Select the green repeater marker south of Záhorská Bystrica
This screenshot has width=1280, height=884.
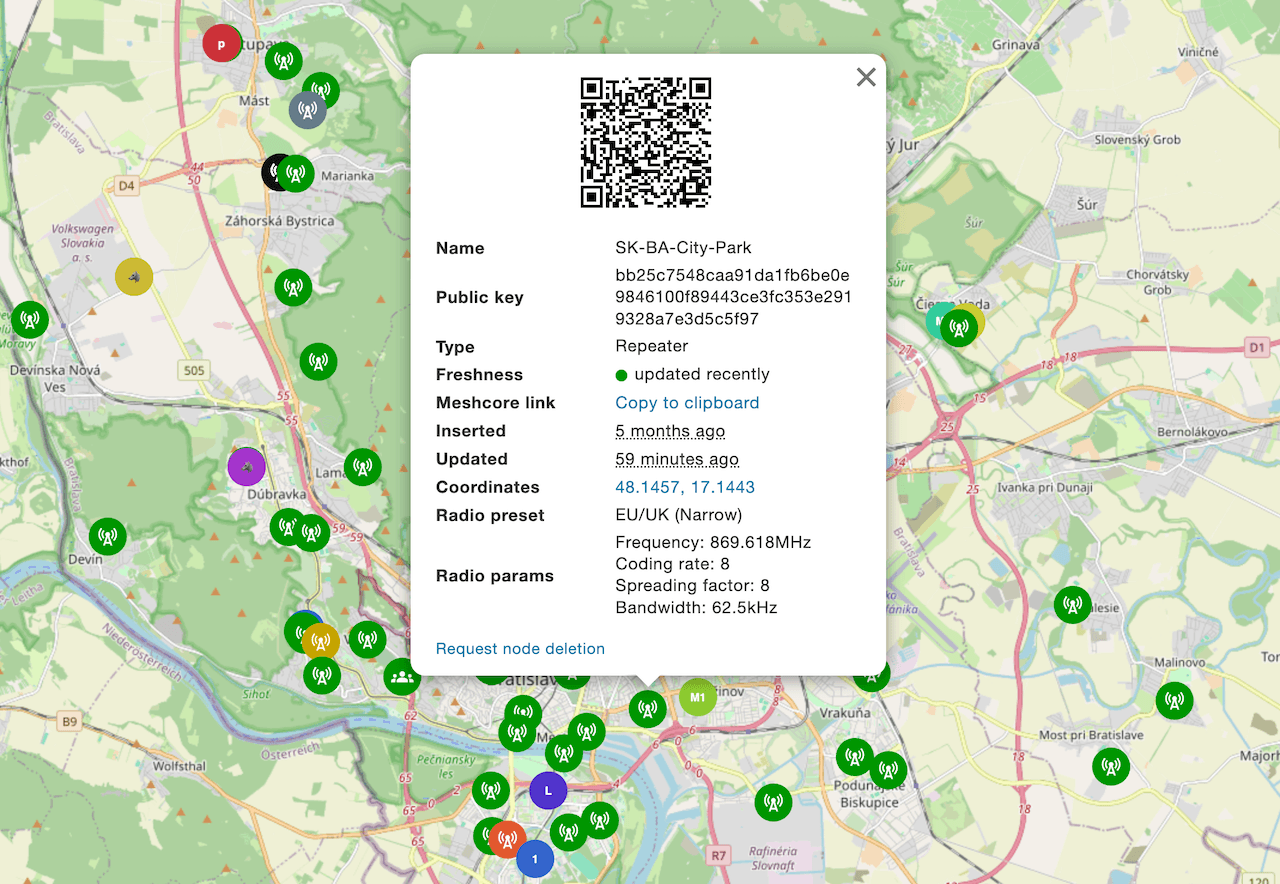(x=293, y=288)
